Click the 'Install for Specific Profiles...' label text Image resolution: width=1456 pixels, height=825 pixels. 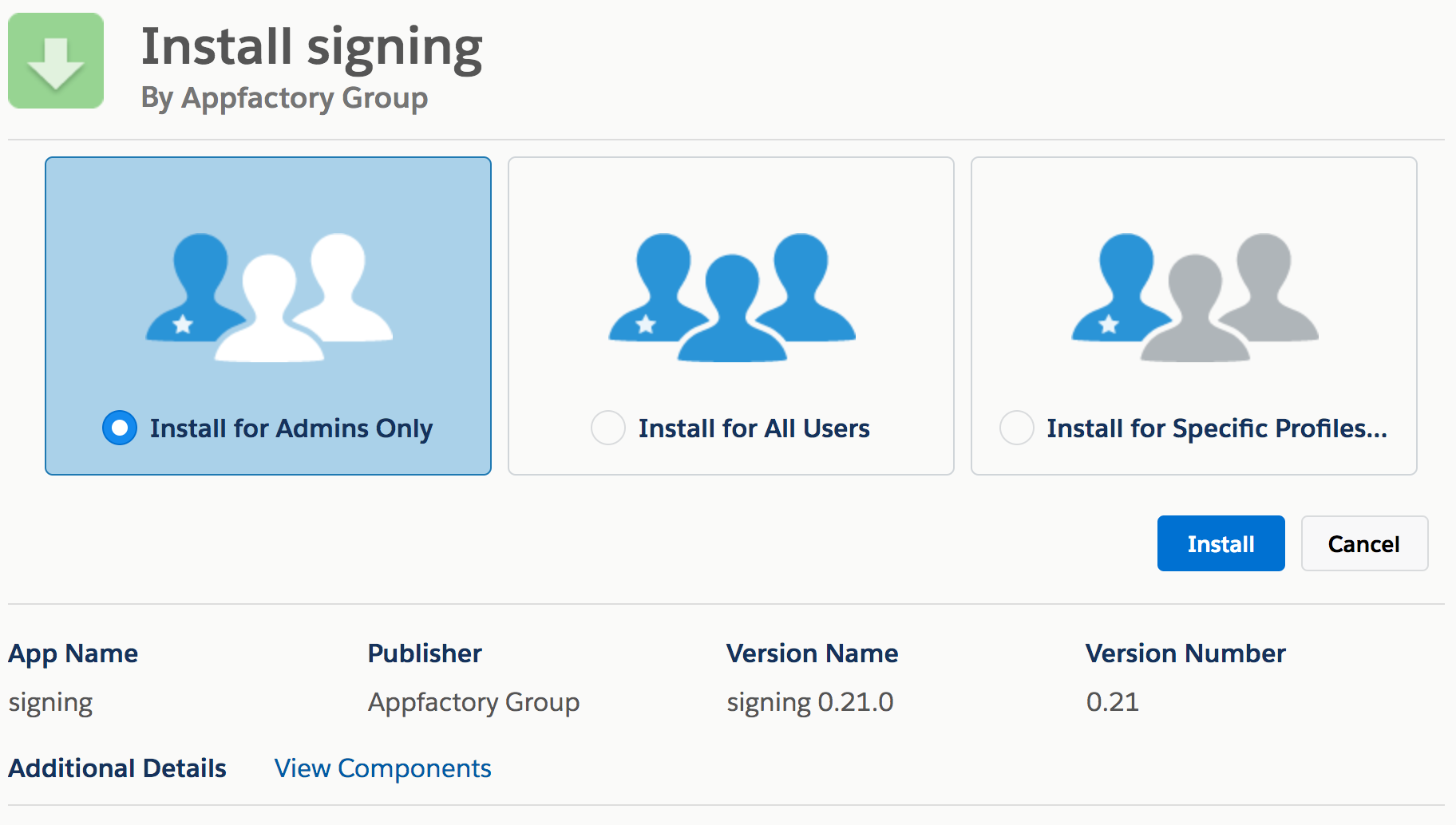pos(1217,428)
